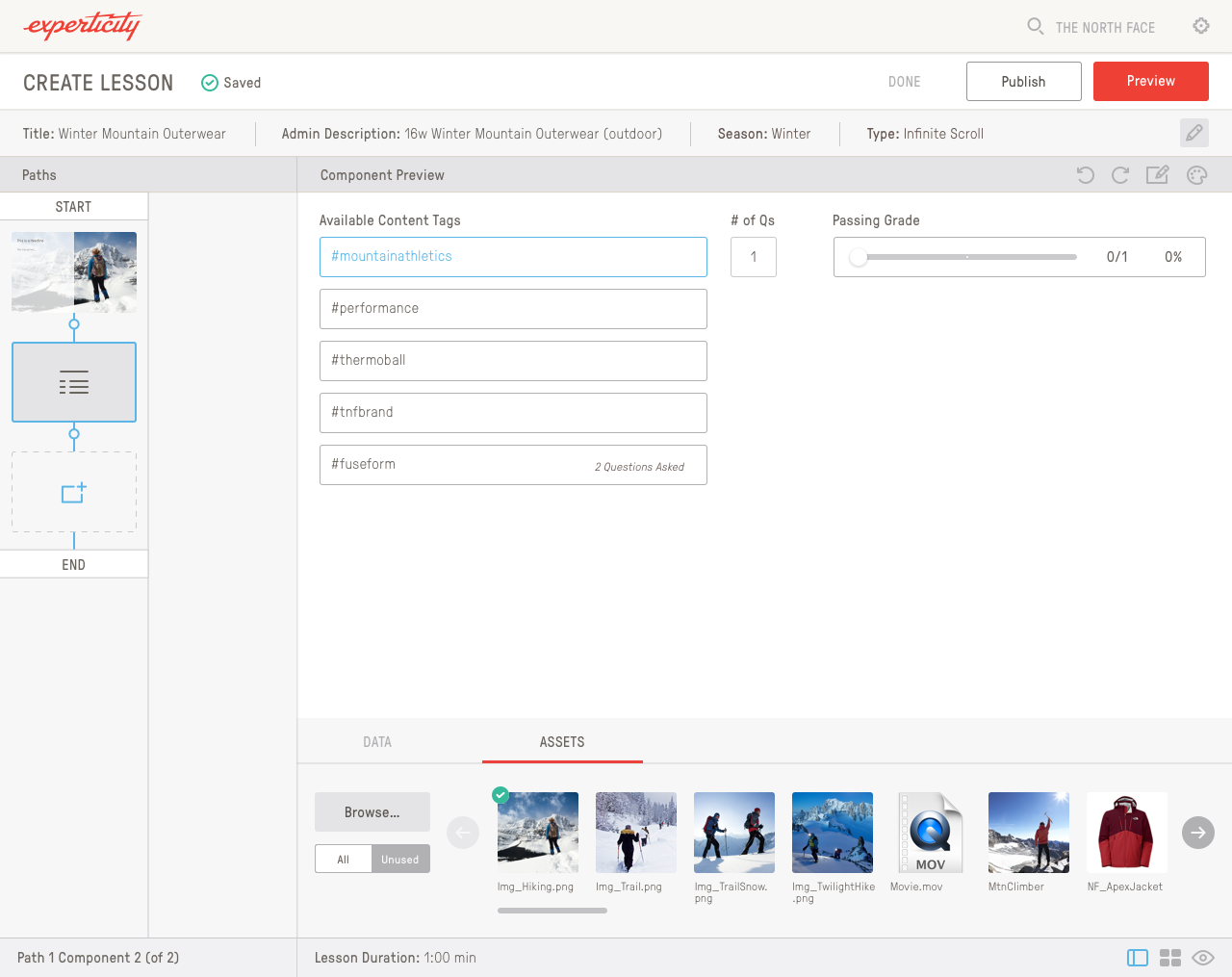
Task: Click the 0/1 passing grade value
Action: (x=1117, y=257)
